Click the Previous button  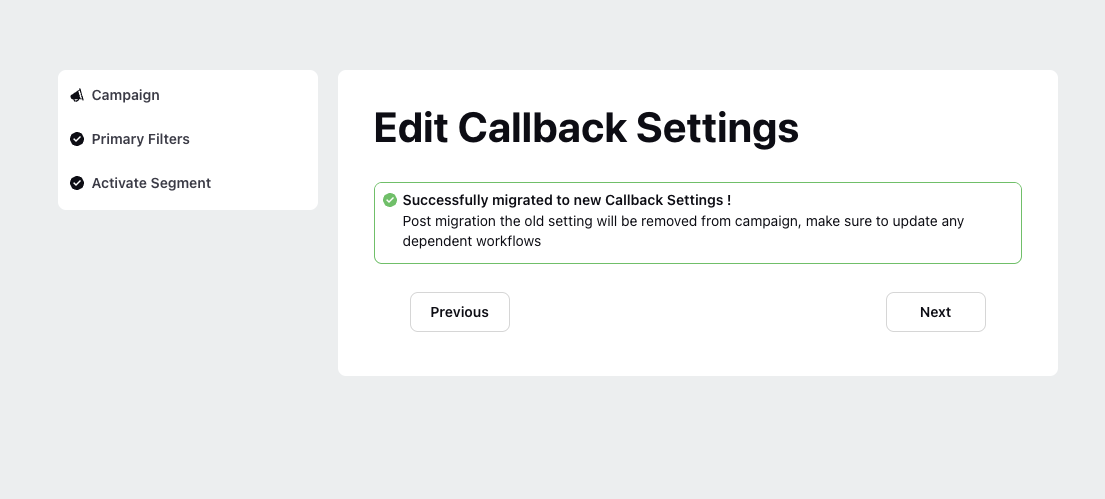[459, 312]
